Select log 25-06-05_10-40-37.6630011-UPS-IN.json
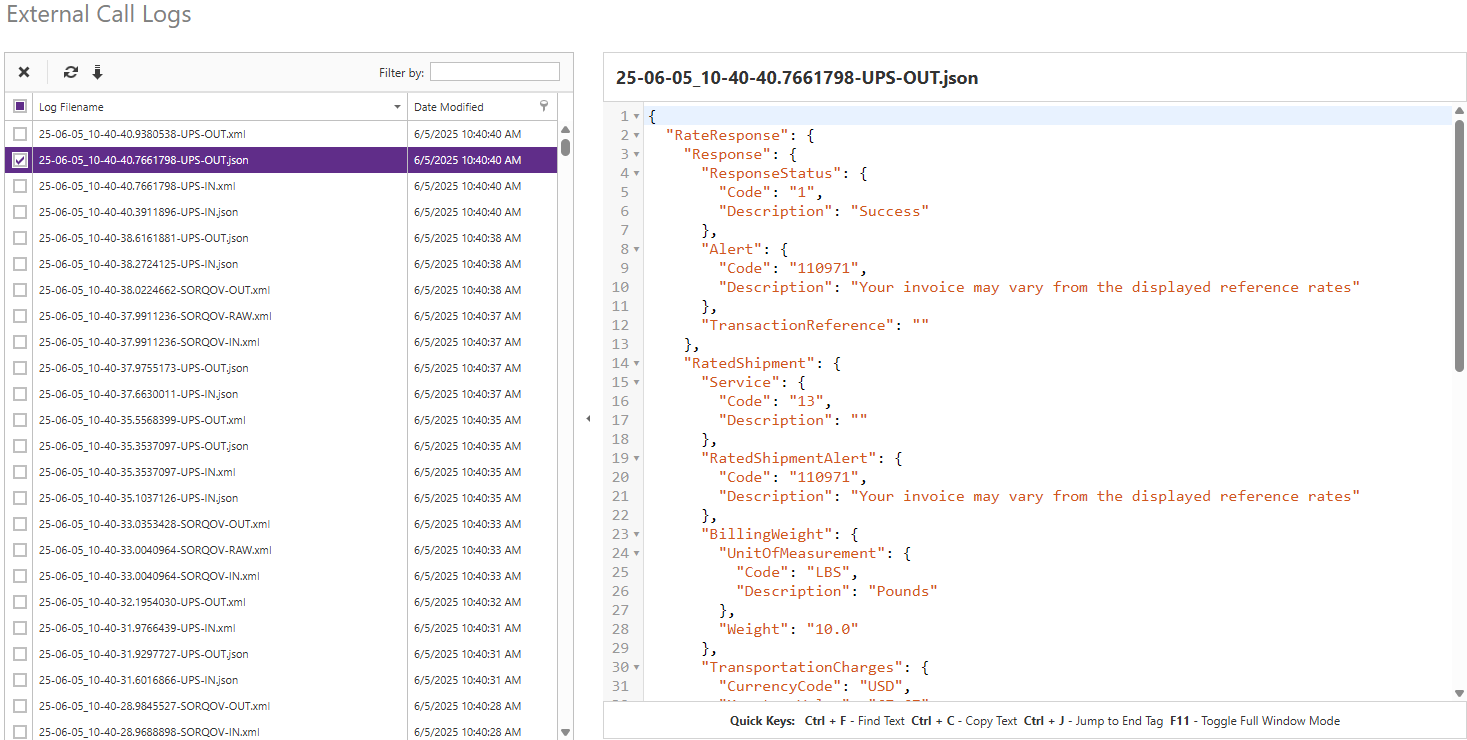The width and height of the screenshot is (1467, 740). point(138,394)
